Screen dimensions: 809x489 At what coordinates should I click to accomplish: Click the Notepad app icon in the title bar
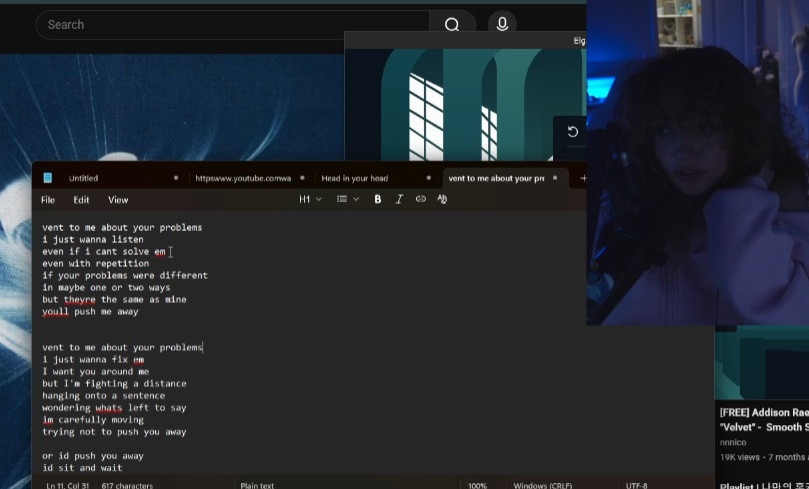[x=47, y=178]
